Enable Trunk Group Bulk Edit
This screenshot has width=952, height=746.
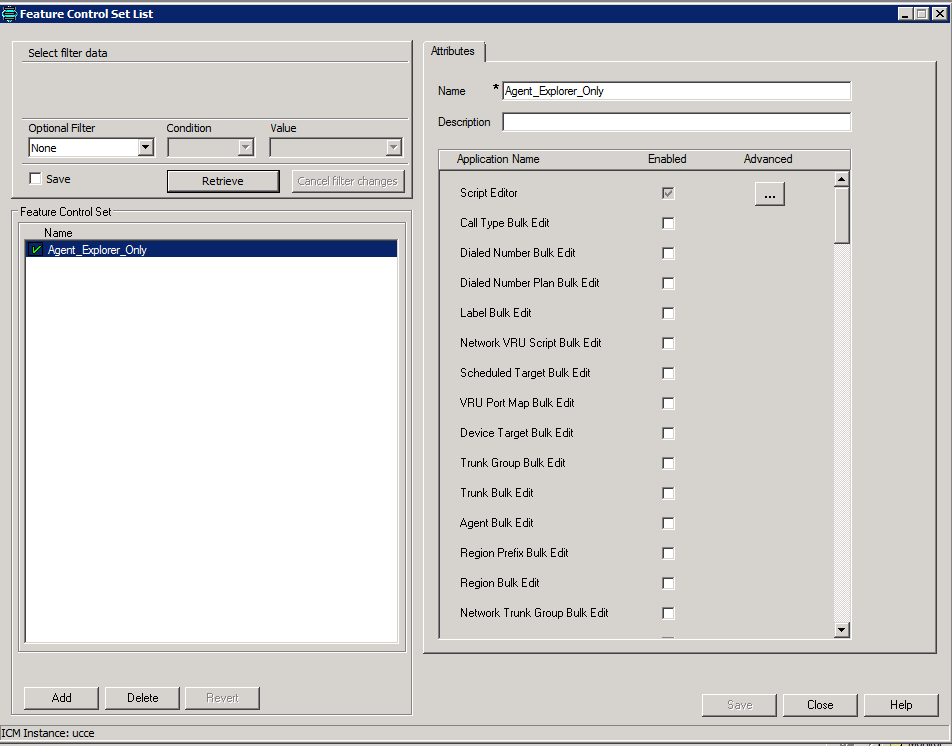click(669, 463)
